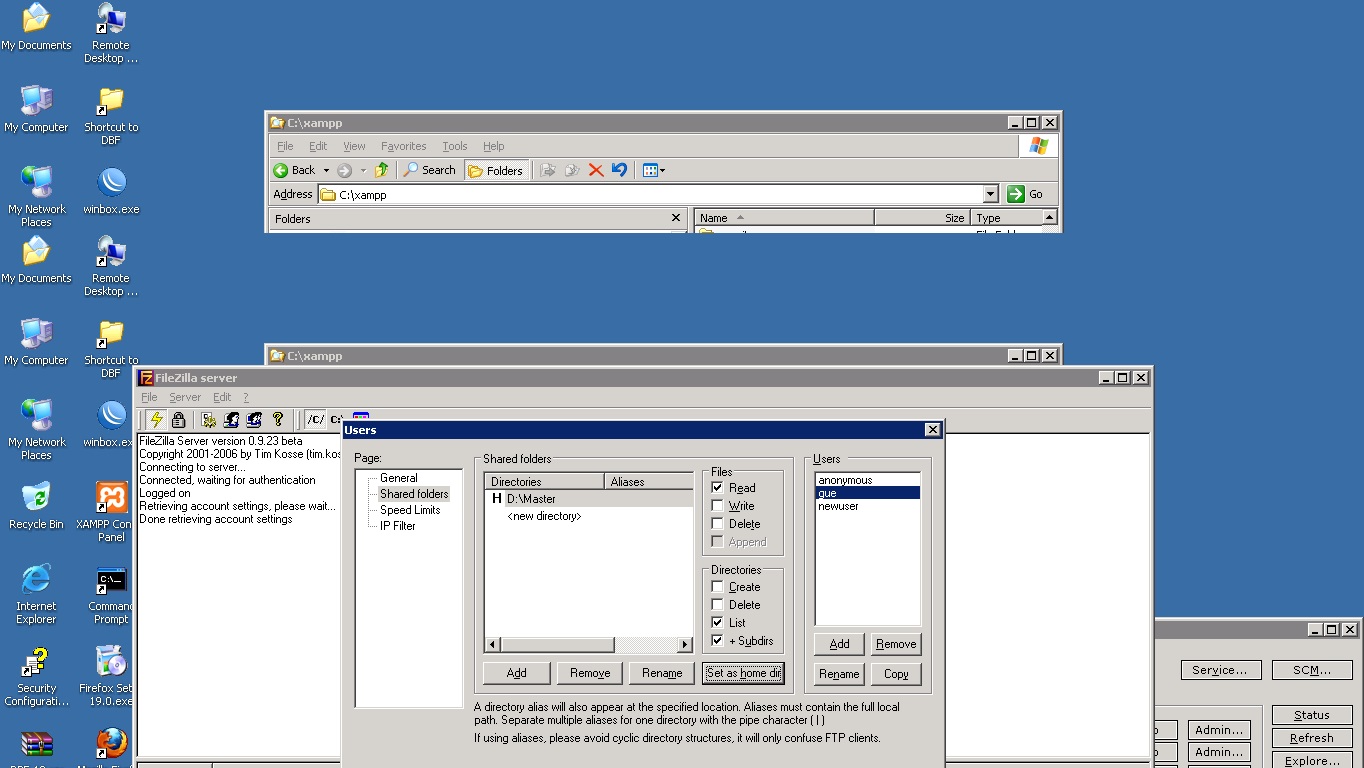Image resolution: width=1364 pixels, height=768 pixels.
Task: Toggle the Files Read checkbox
Action: [x=717, y=488]
